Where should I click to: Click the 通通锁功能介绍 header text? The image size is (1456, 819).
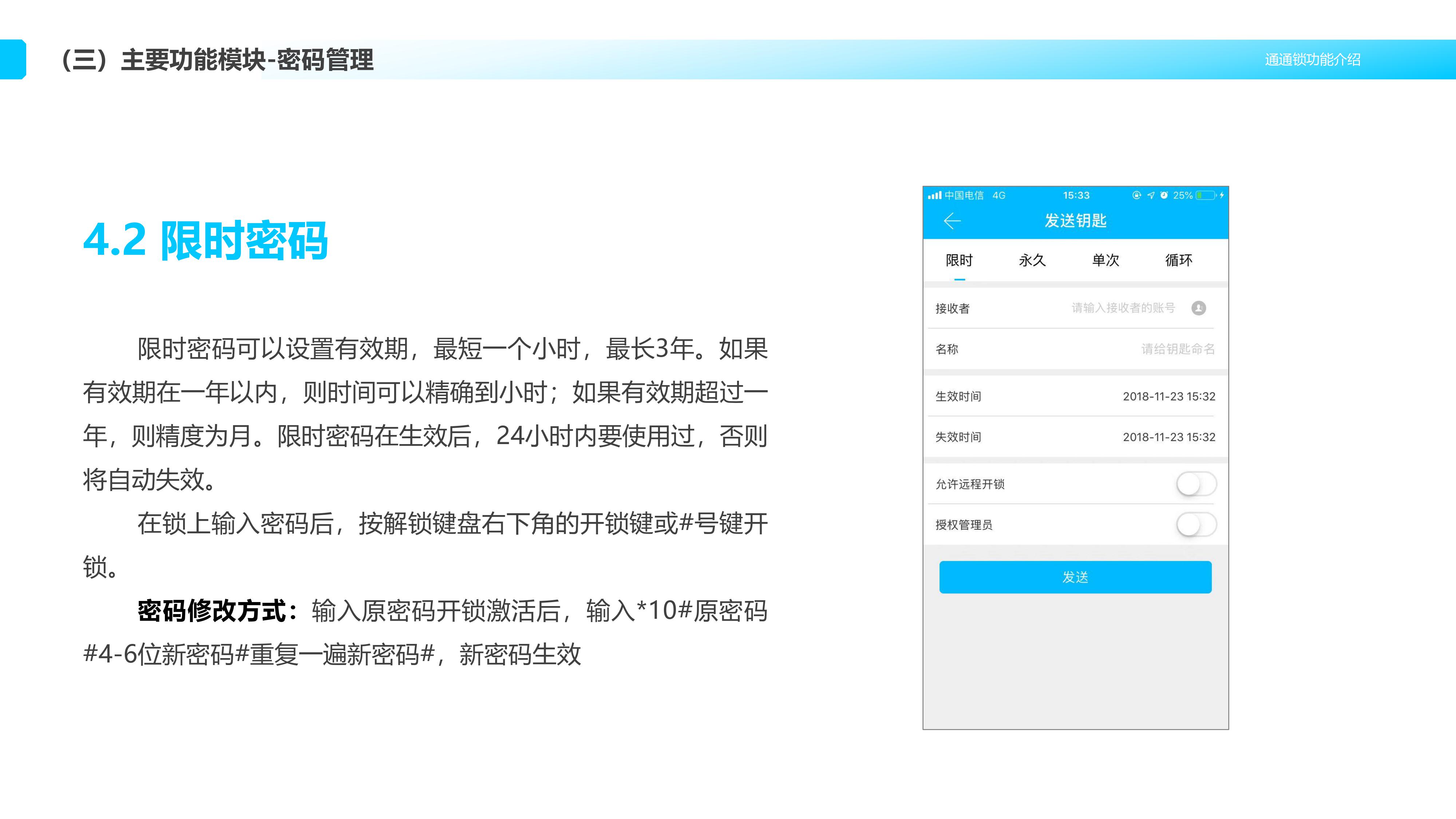coord(1313,60)
